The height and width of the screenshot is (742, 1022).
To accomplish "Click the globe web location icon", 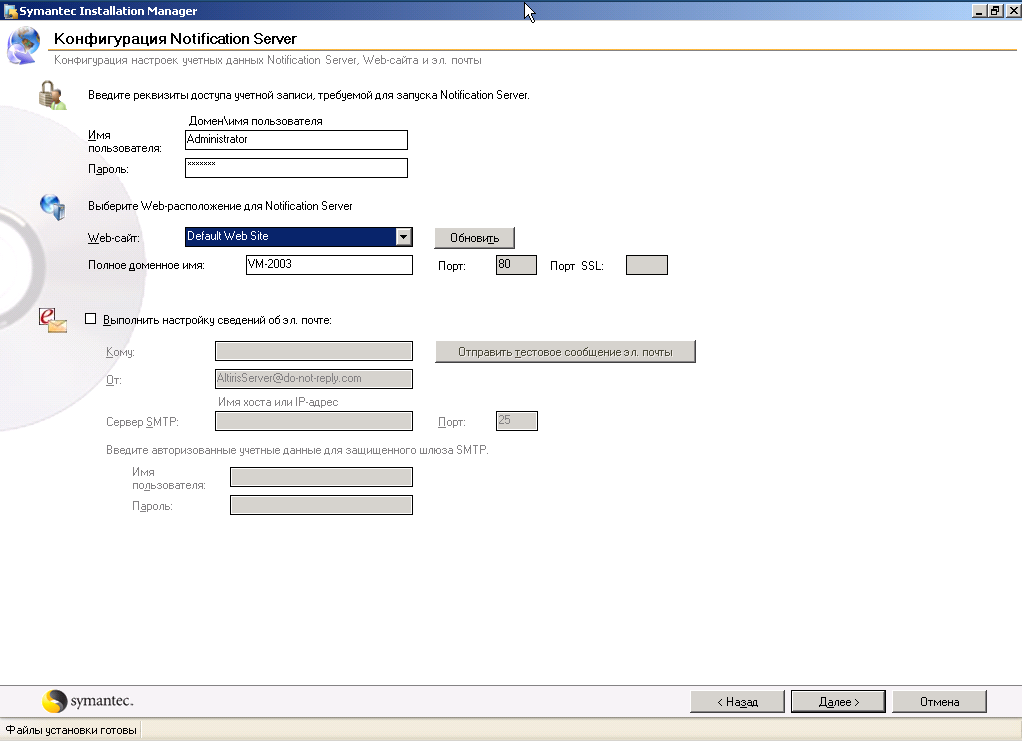I will click(x=52, y=207).
